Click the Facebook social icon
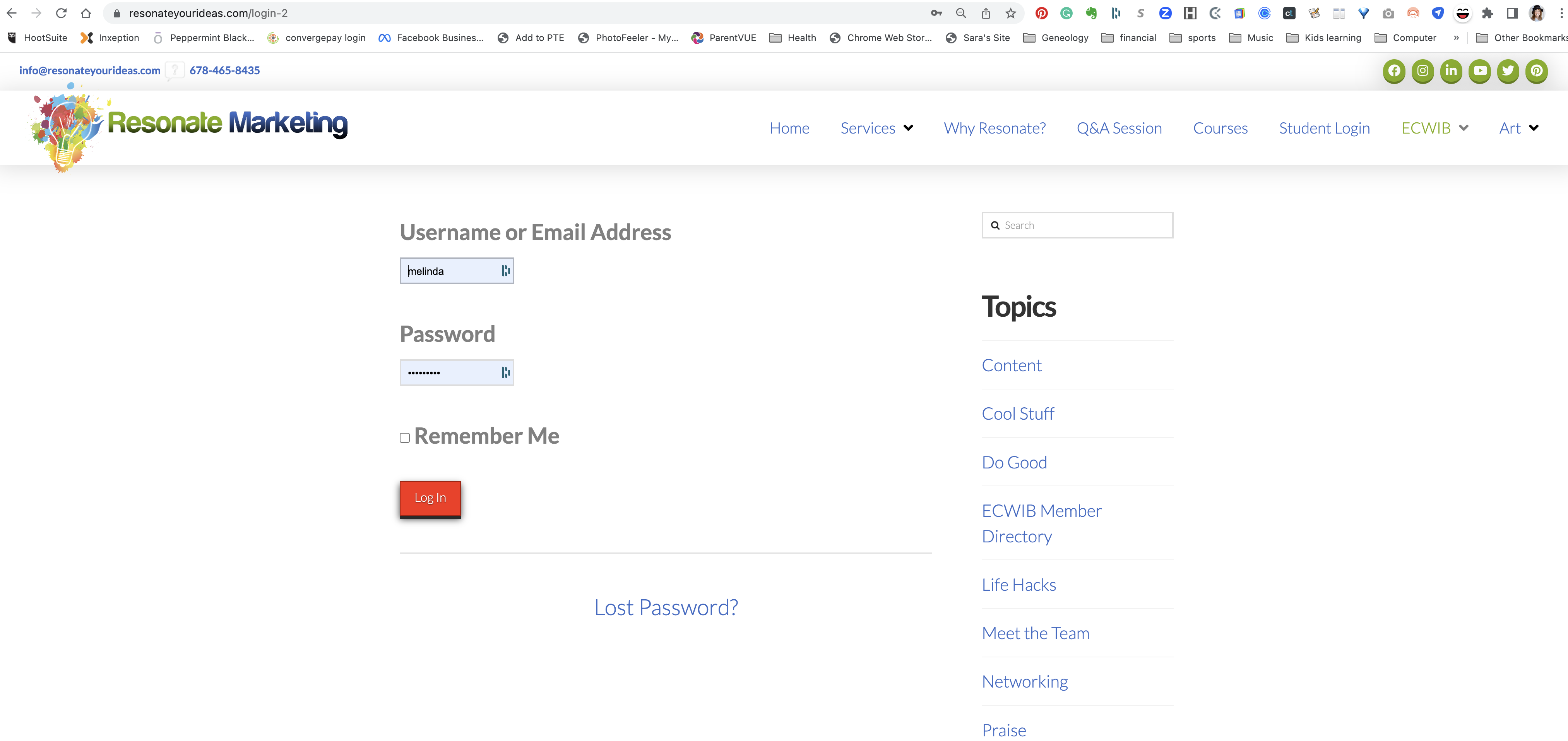Screen dimensions: 1568x741 1394,70
